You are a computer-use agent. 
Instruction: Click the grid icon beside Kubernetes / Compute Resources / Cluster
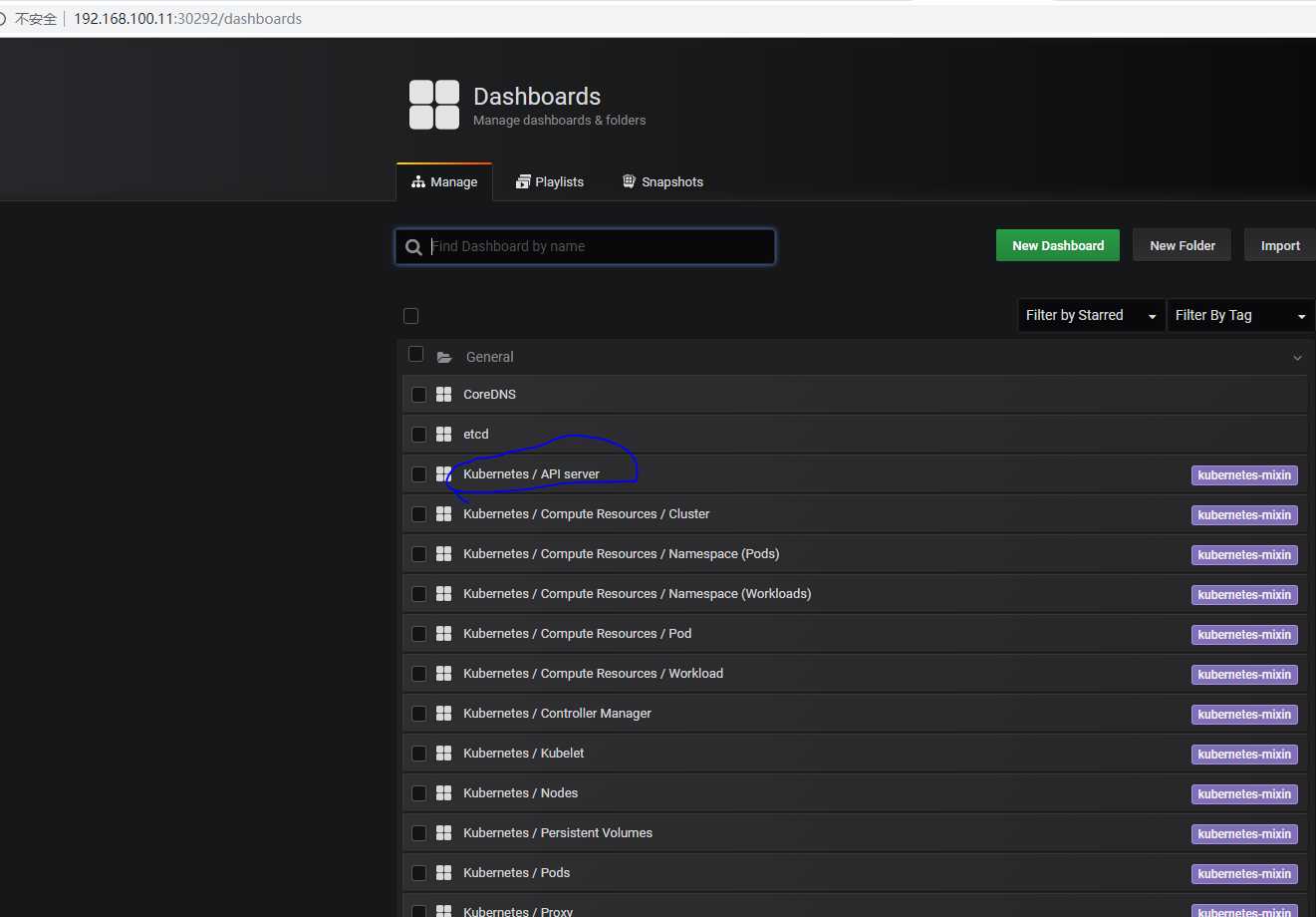tap(444, 514)
